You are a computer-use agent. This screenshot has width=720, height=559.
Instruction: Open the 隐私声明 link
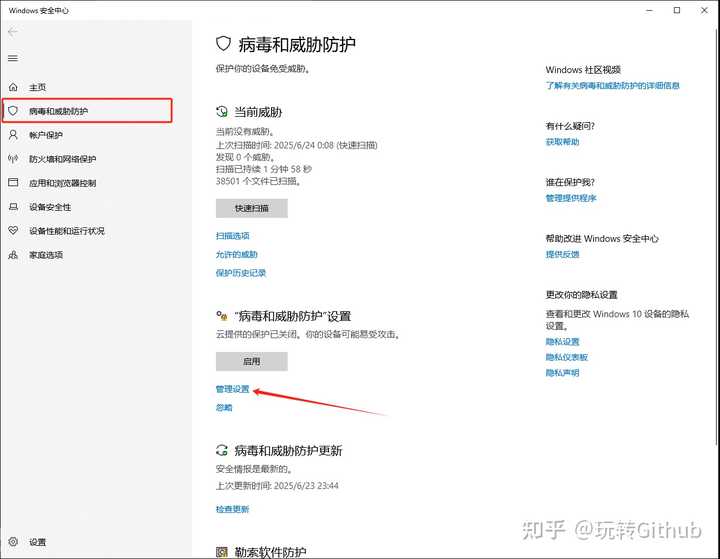[x=562, y=373]
